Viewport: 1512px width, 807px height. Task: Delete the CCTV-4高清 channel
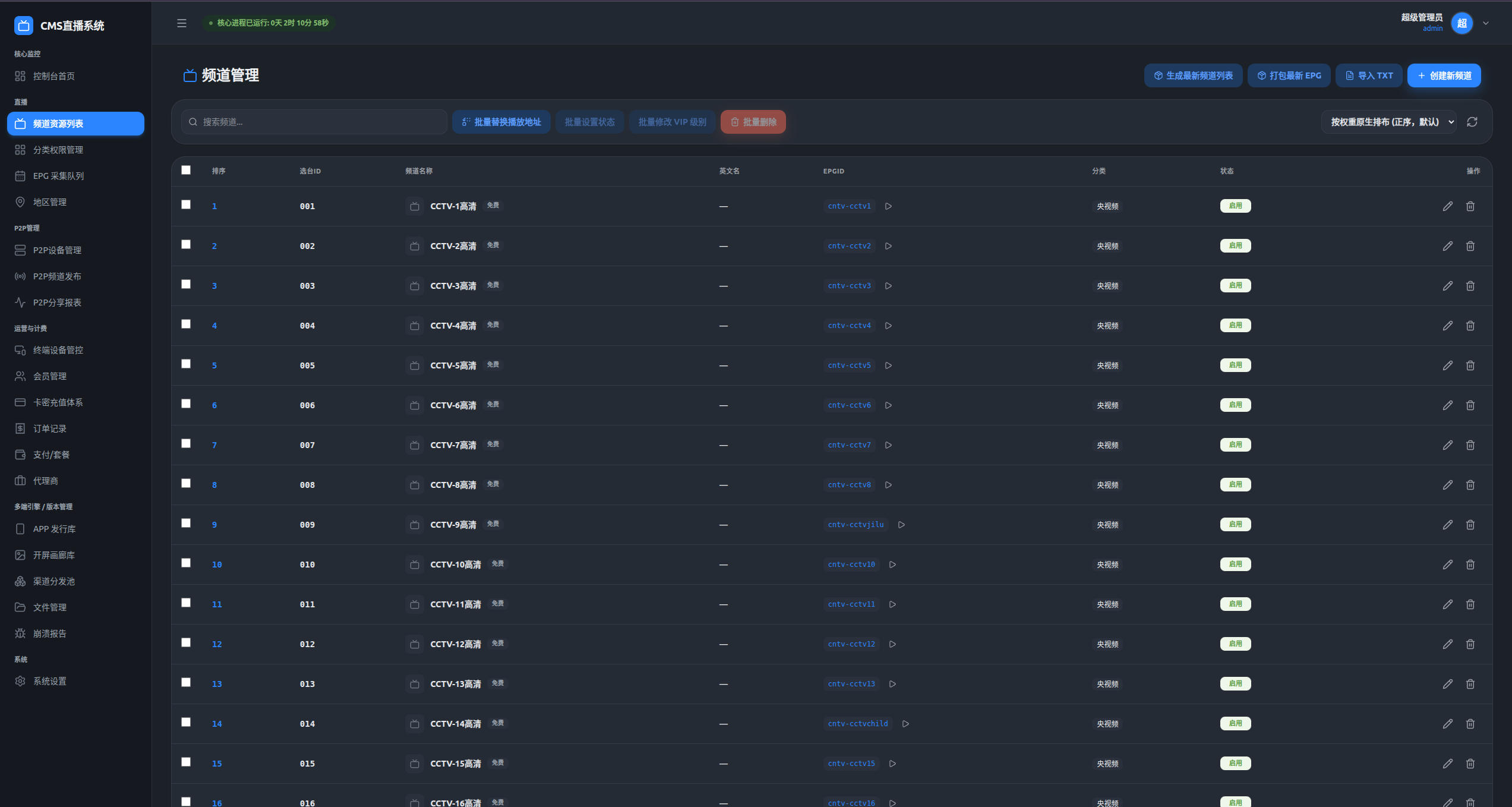(1470, 326)
